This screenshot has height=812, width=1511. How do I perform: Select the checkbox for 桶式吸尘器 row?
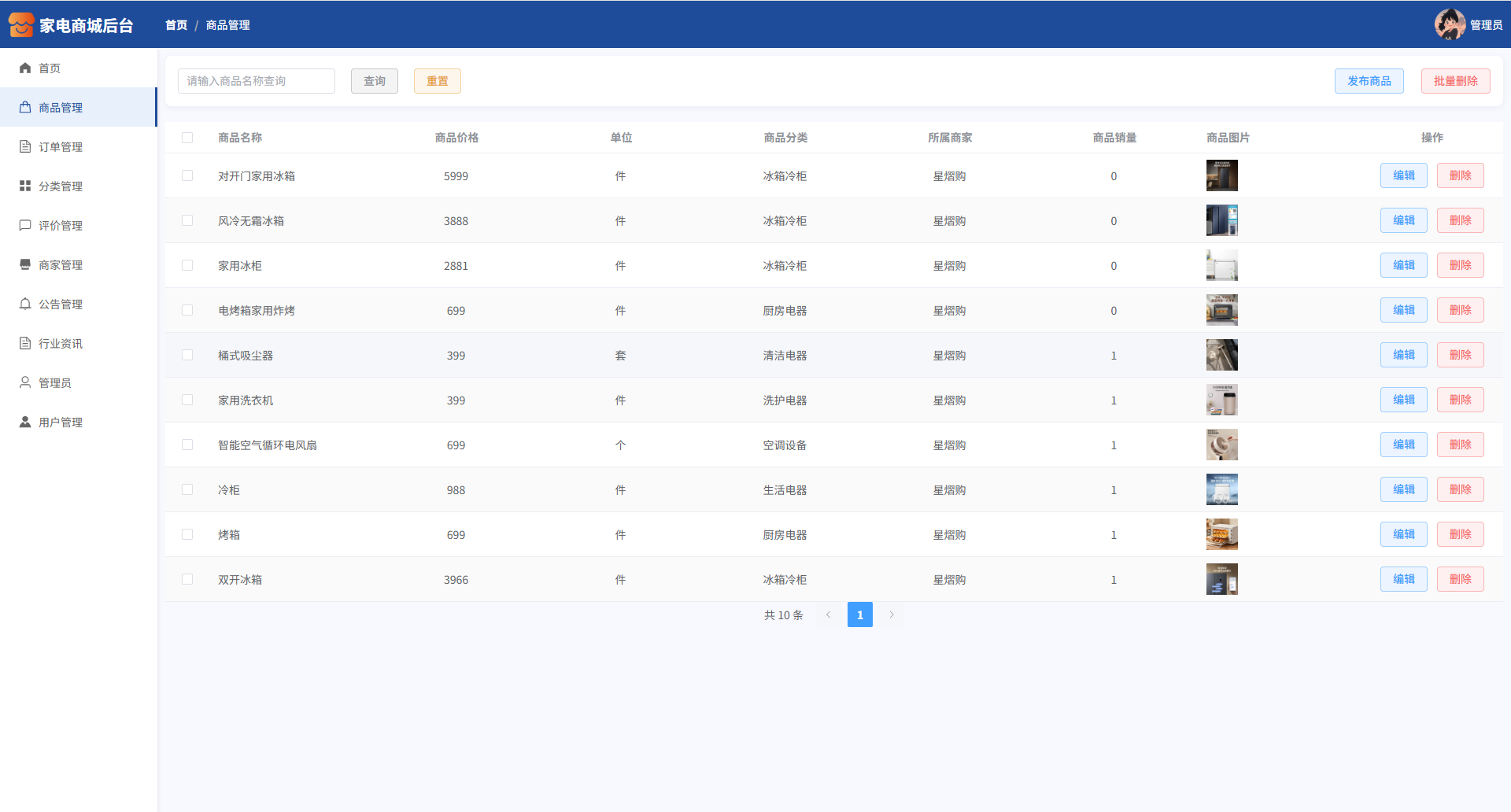[x=187, y=356]
